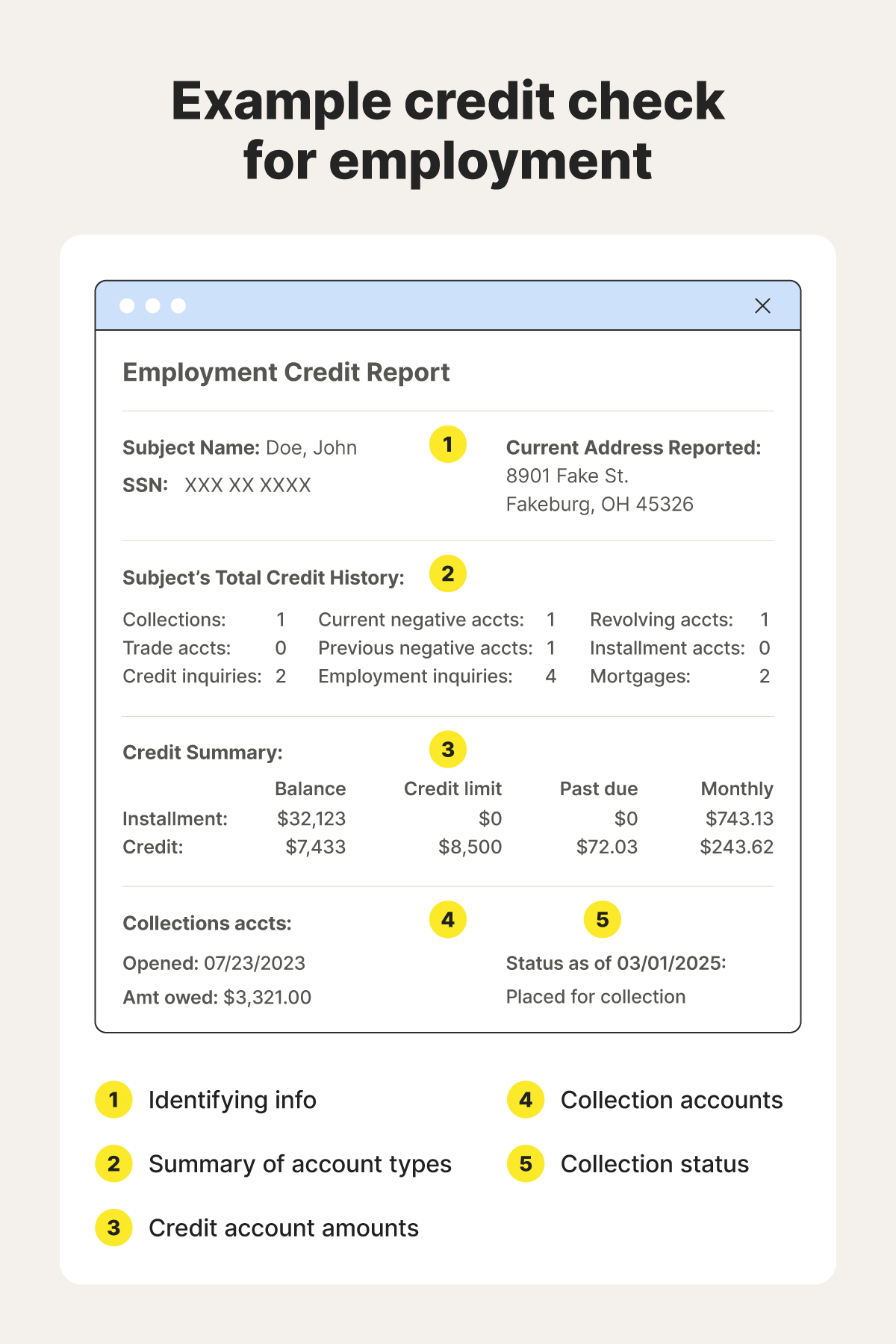
Task: Click badge 2 next to Total Credit History
Action: [x=448, y=574]
